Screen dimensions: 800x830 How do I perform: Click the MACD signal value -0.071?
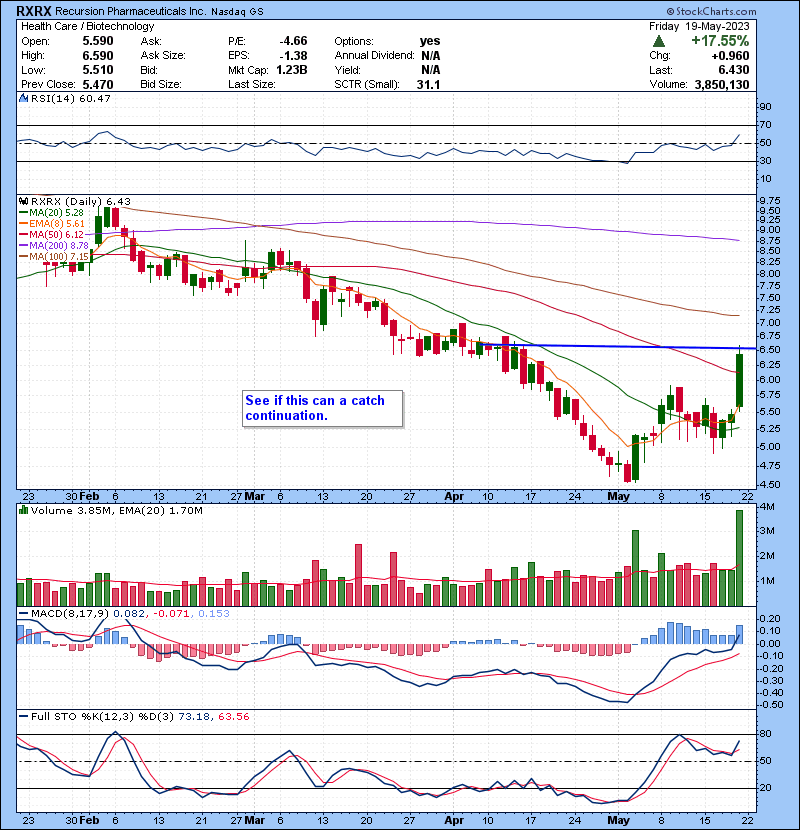coord(171,614)
